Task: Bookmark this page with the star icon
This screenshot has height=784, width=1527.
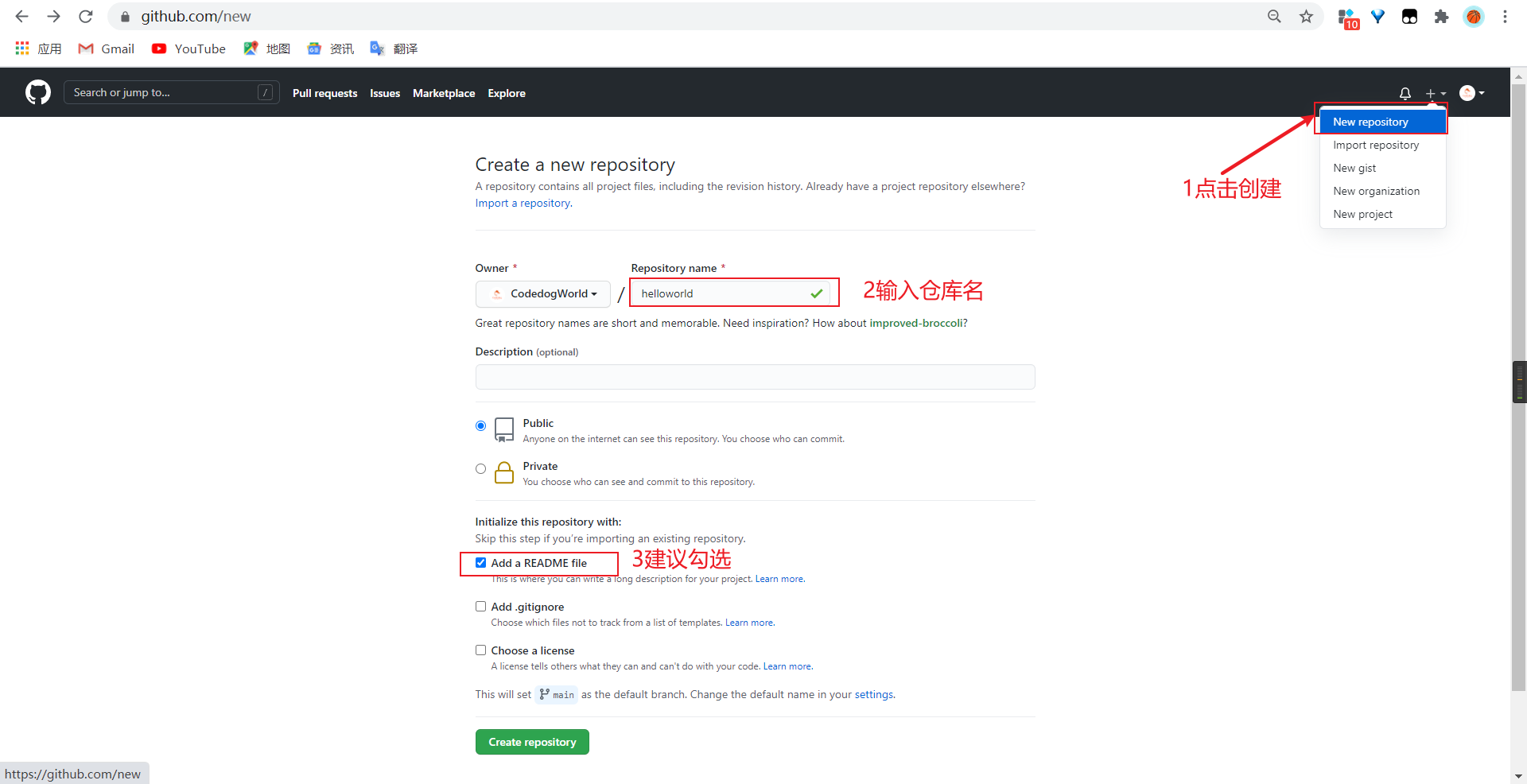Action: pyautogui.click(x=1306, y=17)
